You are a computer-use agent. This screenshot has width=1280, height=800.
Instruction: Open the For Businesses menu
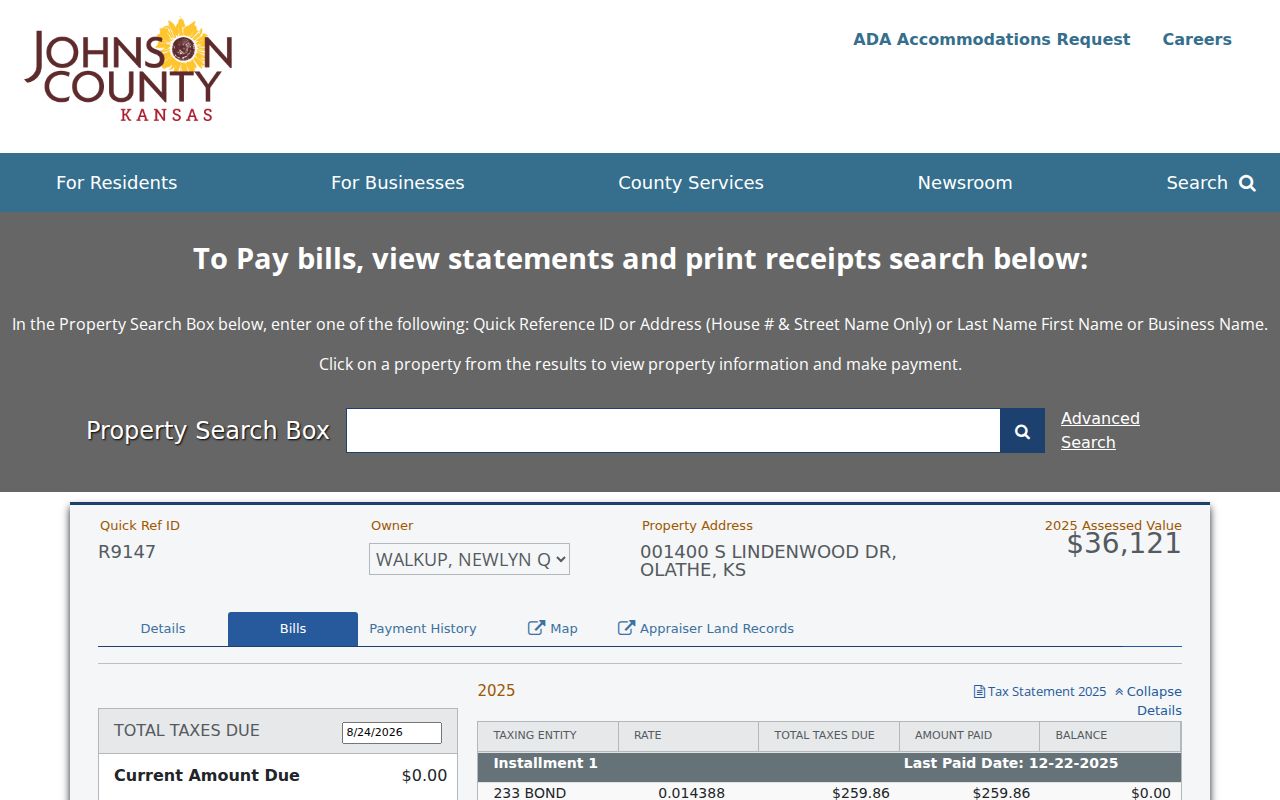(x=397, y=183)
